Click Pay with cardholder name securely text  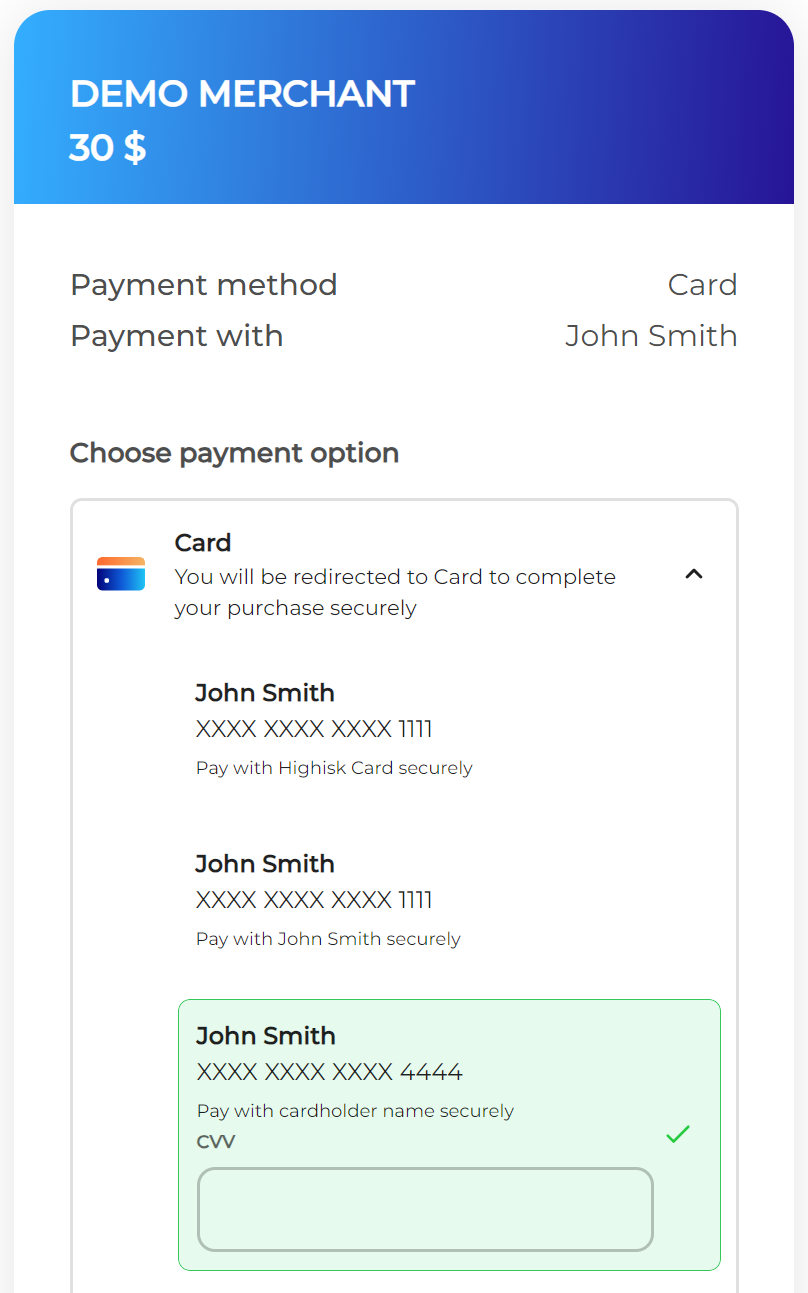click(x=355, y=1111)
